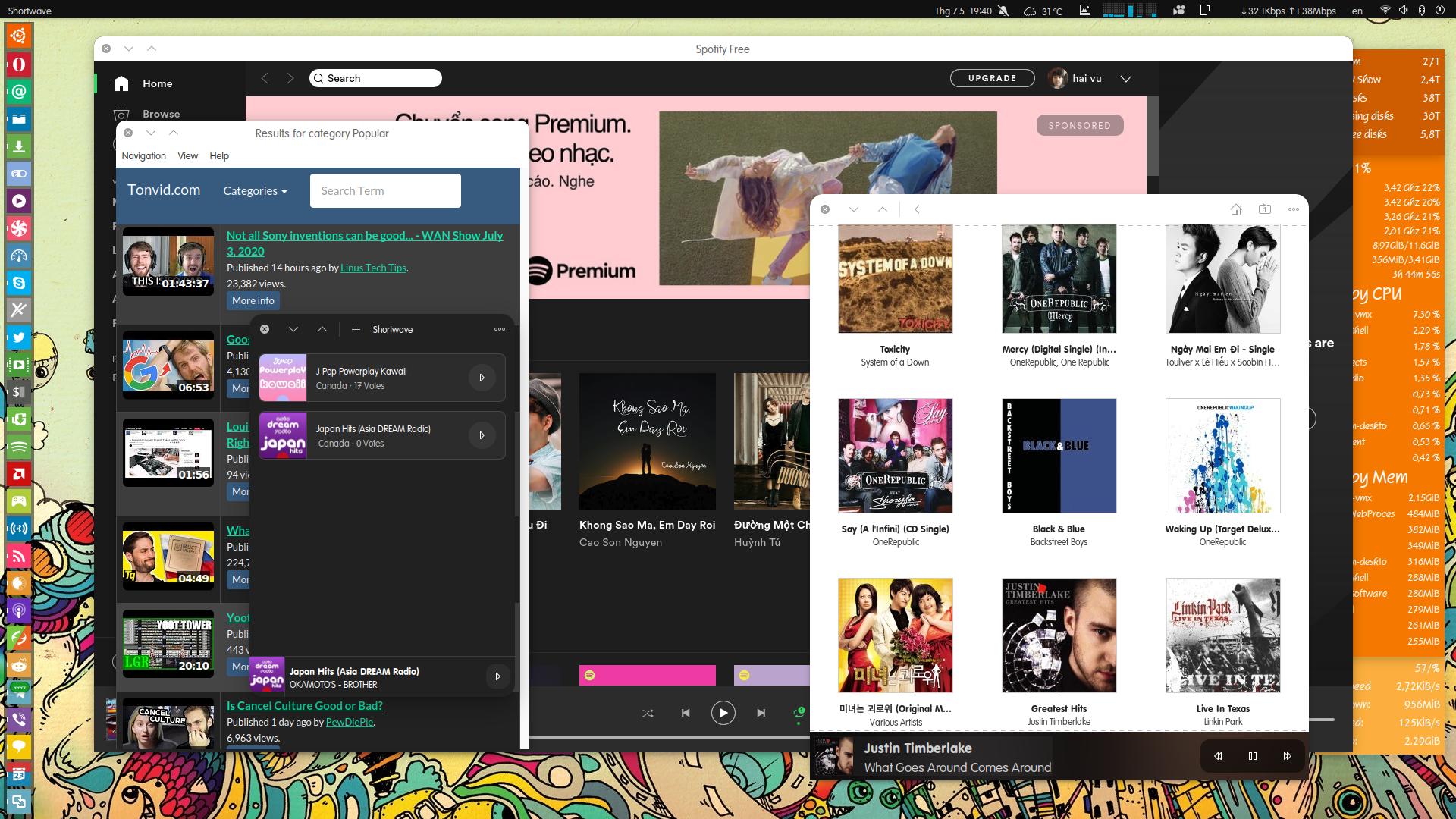Open the music player window down-chevron
The height and width of the screenshot is (819, 1456).
tap(854, 209)
